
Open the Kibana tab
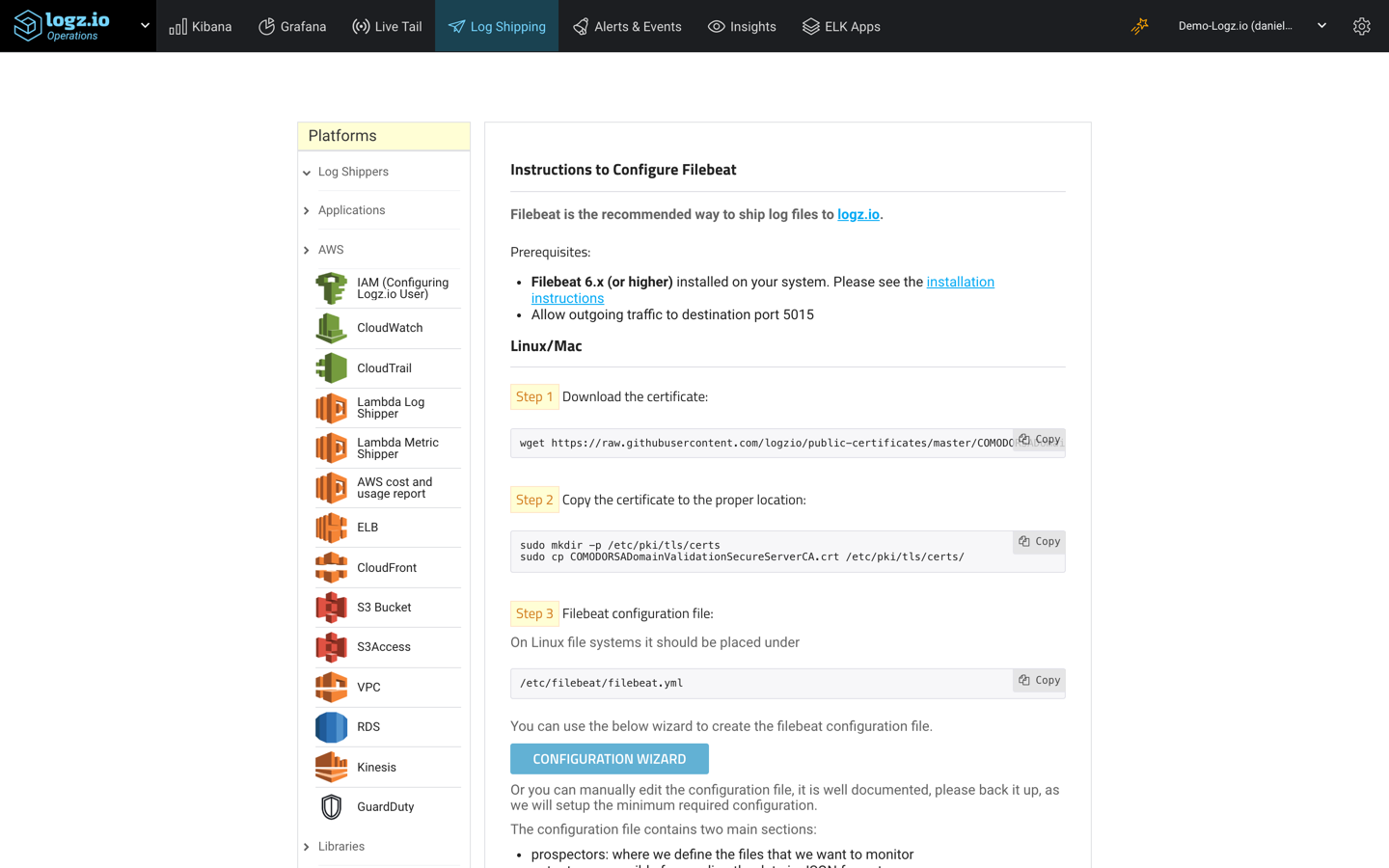point(201,26)
